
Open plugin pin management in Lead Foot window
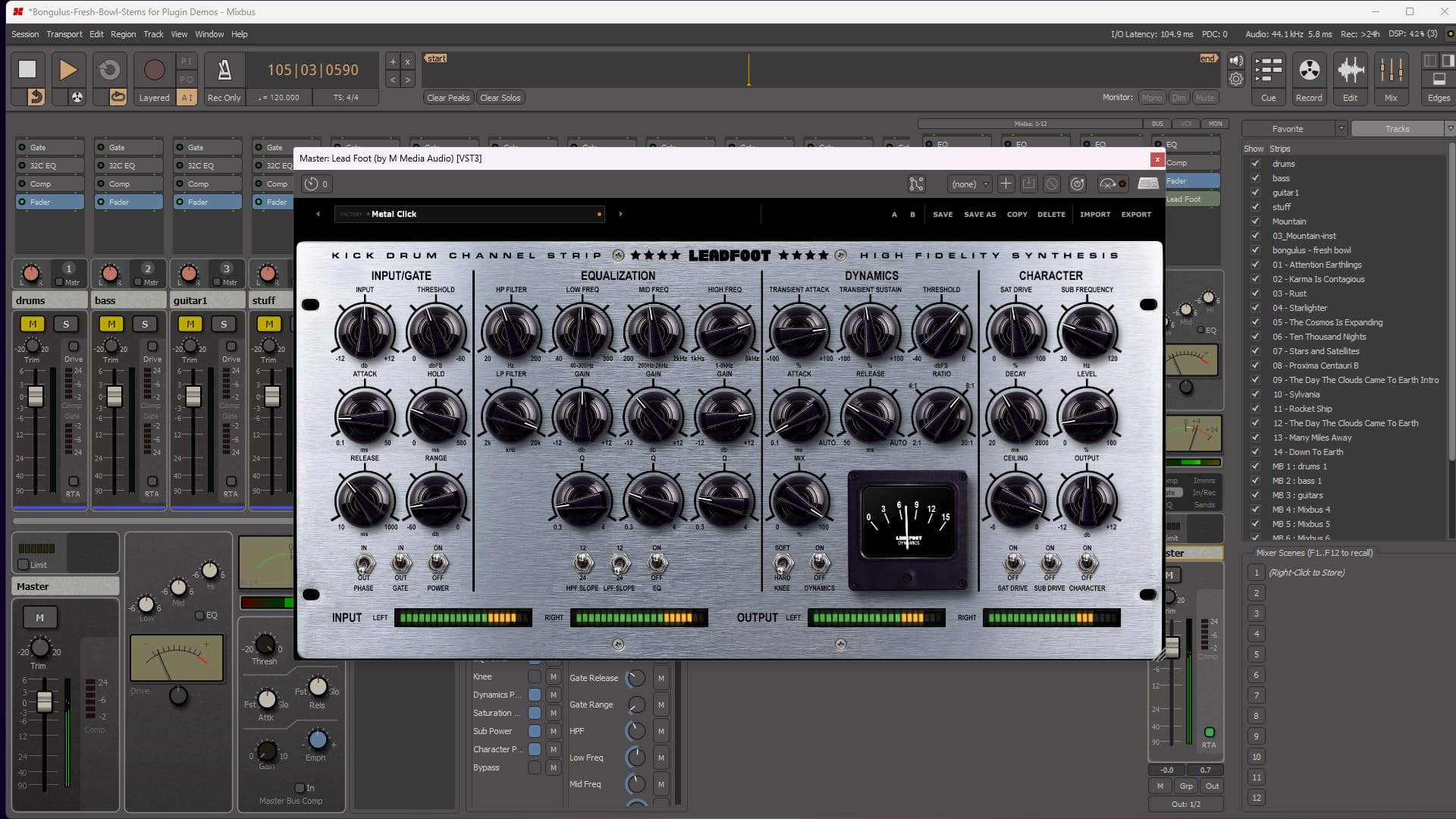[x=916, y=184]
